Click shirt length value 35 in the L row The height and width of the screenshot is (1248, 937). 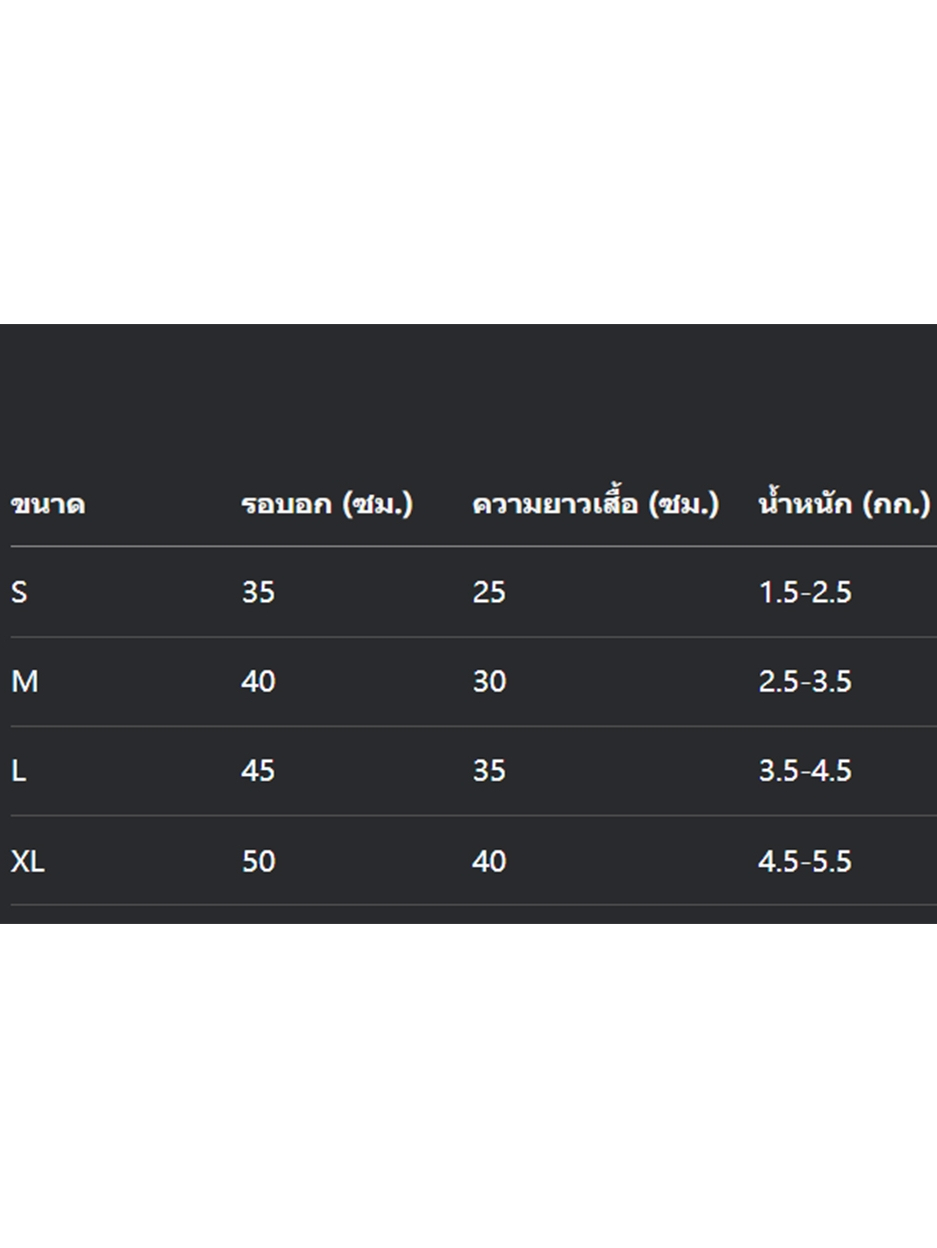(x=489, y=771)
